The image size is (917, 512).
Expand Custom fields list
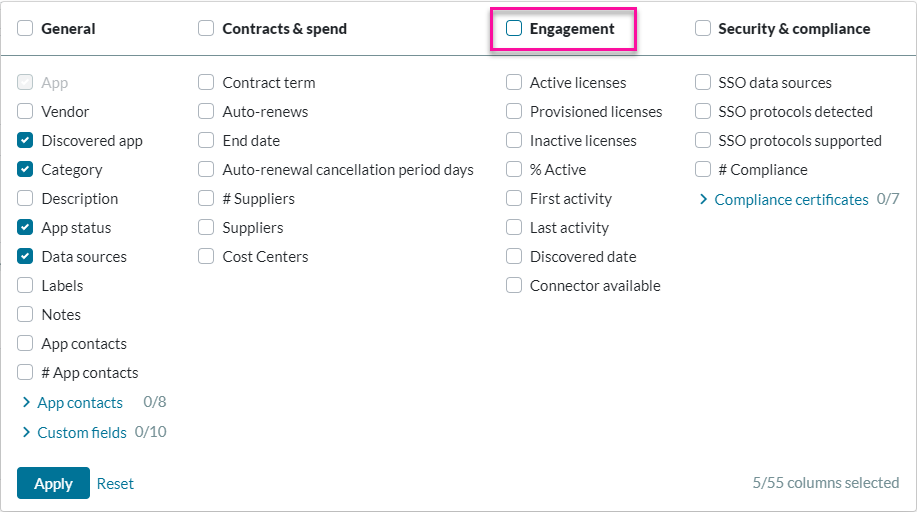click(81, 433)
